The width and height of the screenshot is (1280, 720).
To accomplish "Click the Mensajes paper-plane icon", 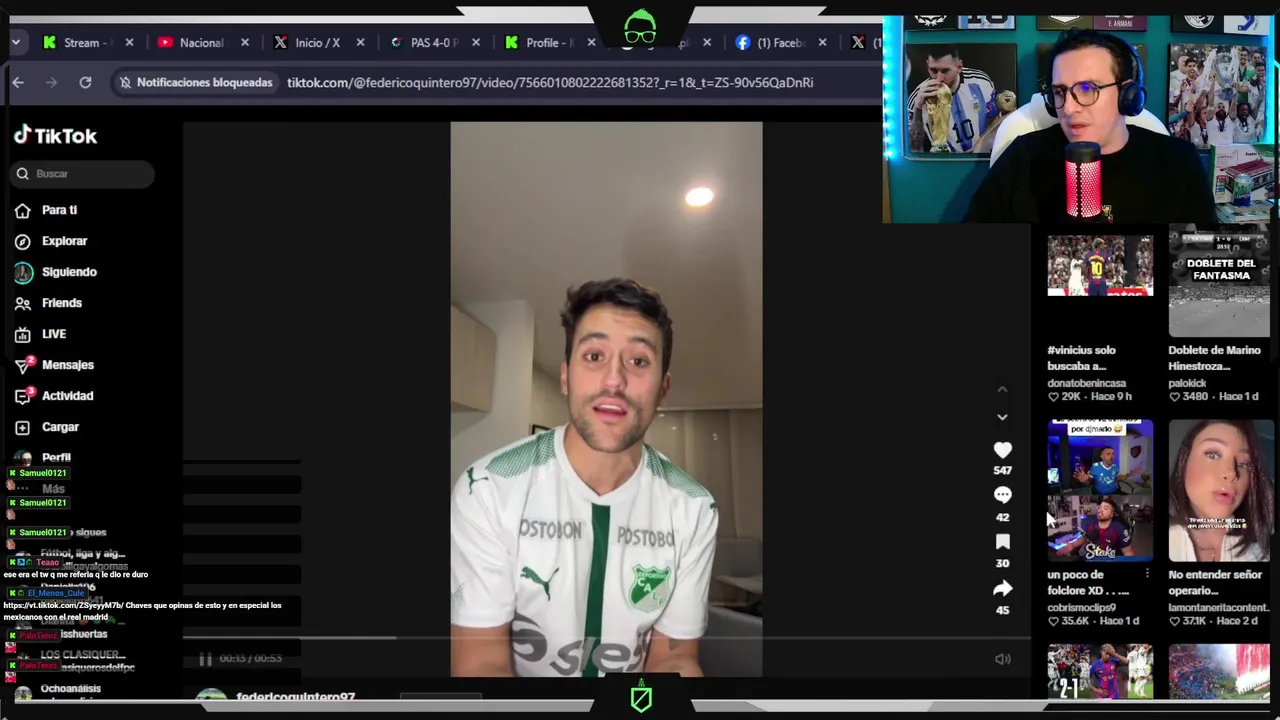I will (x=23, y=365).
